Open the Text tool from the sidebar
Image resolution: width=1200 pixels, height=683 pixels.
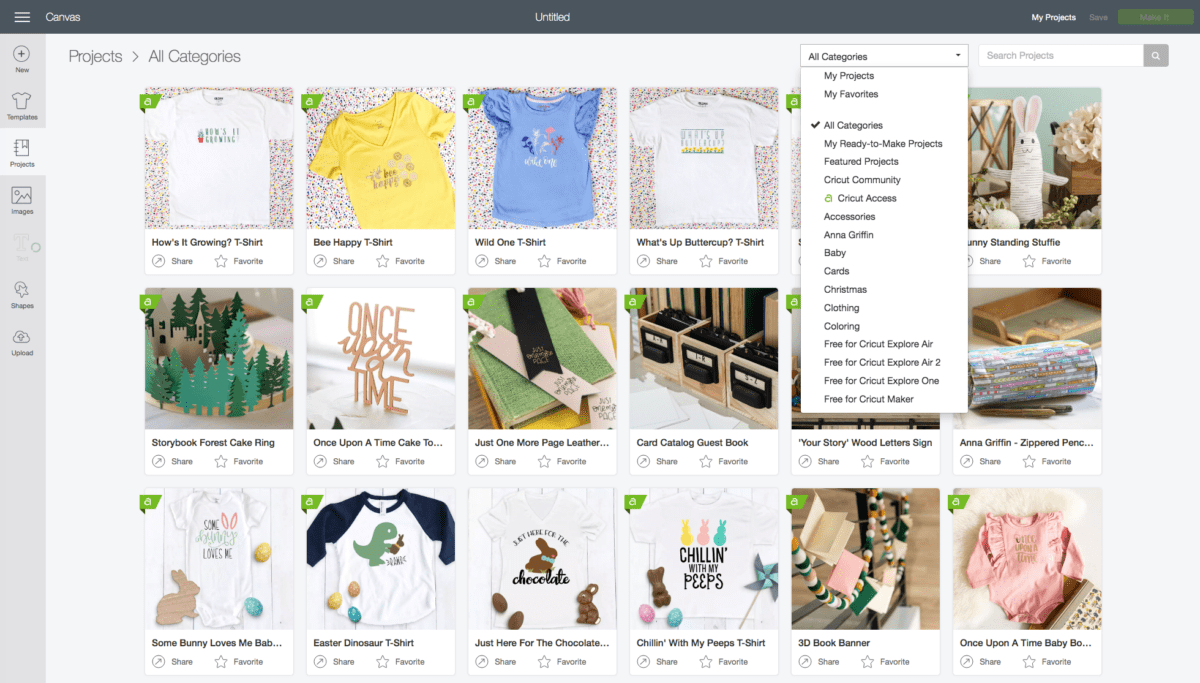(x=21, y=245)
